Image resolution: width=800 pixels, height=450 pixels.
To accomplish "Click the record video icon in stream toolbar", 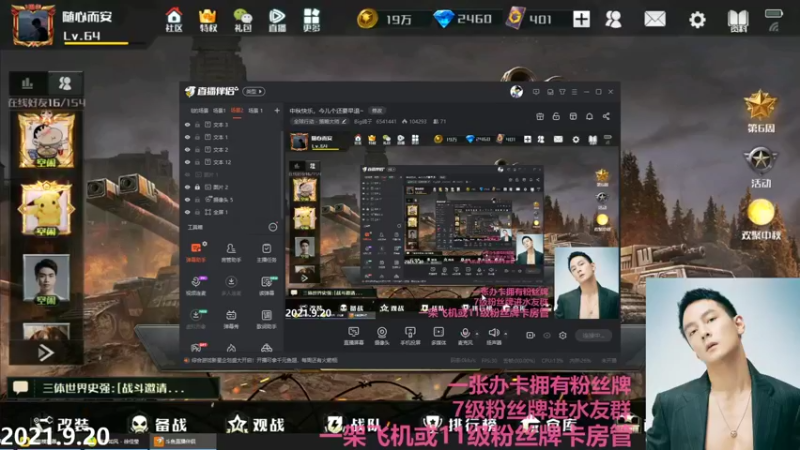I will tap(531, 335).
